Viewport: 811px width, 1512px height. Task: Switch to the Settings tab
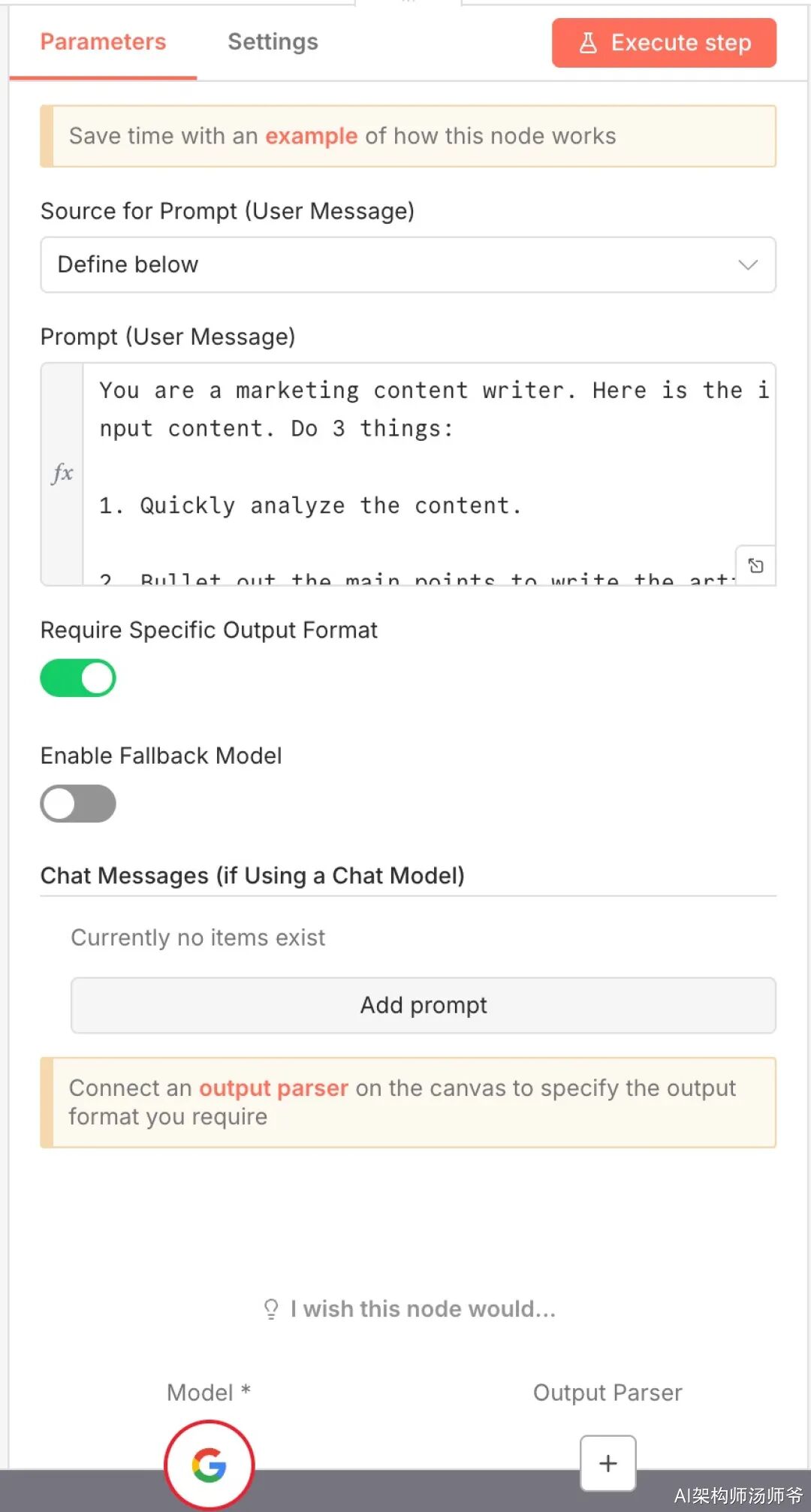click(x=273, y=42)
